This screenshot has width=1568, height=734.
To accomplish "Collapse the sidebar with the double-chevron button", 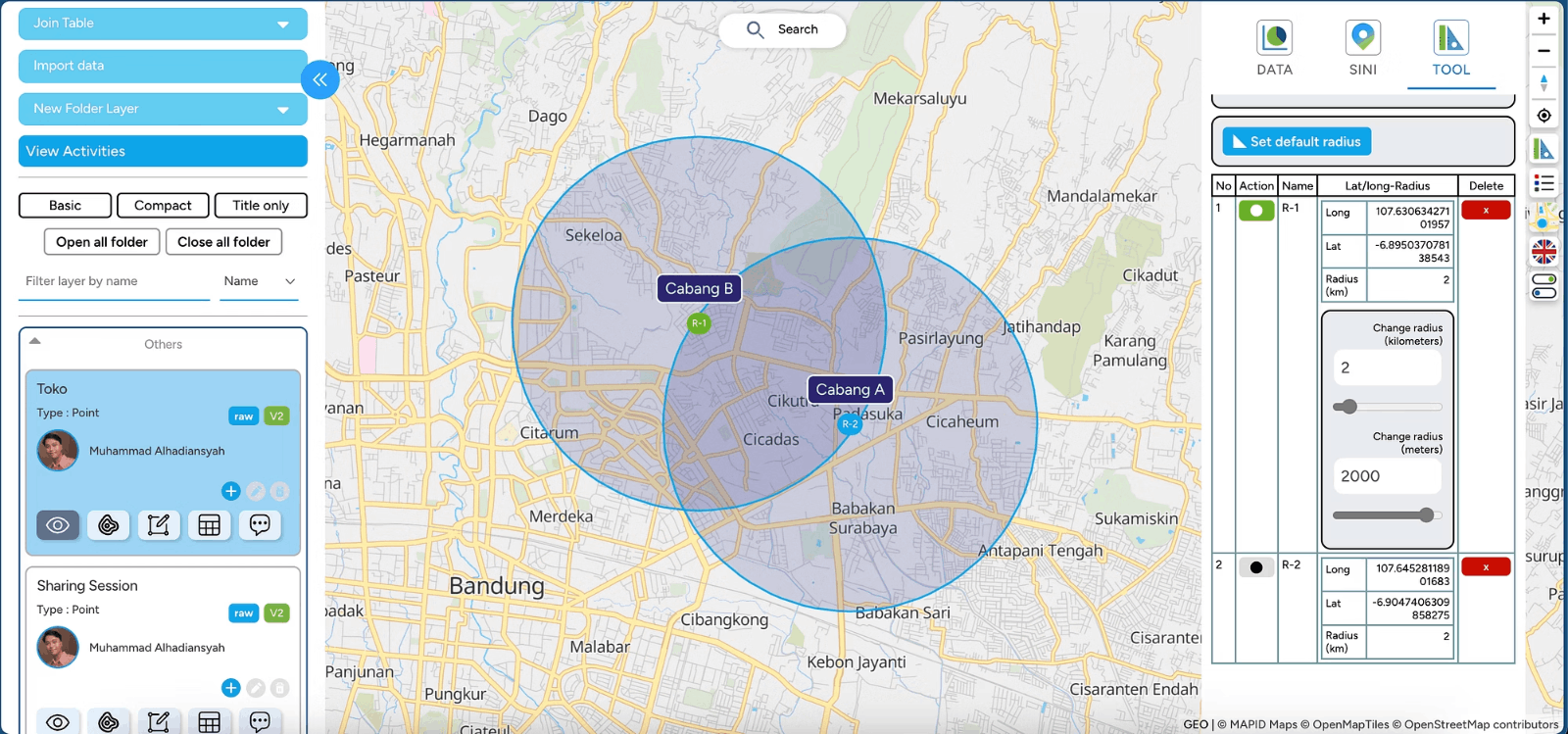I will 320,79.
